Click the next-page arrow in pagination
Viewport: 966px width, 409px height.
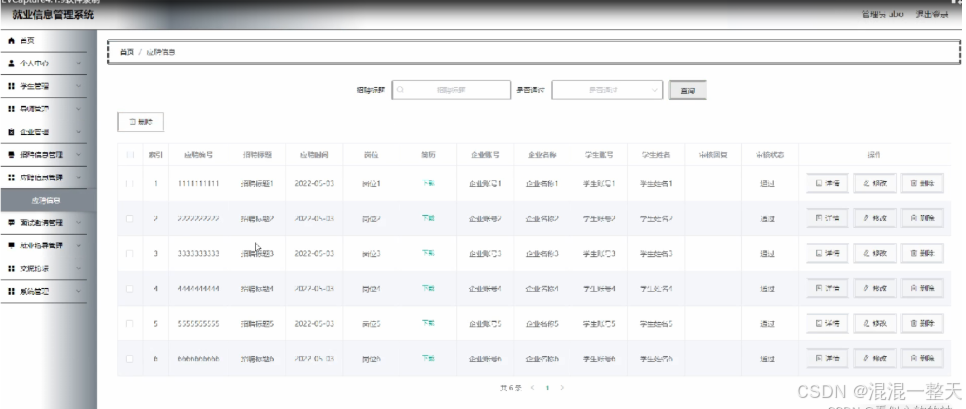(561, 388)
